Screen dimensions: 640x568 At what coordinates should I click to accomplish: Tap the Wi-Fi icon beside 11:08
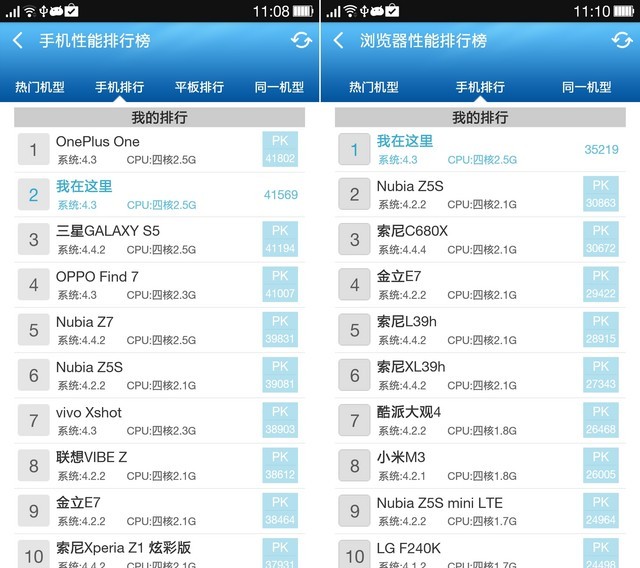(x=30, y=11)
